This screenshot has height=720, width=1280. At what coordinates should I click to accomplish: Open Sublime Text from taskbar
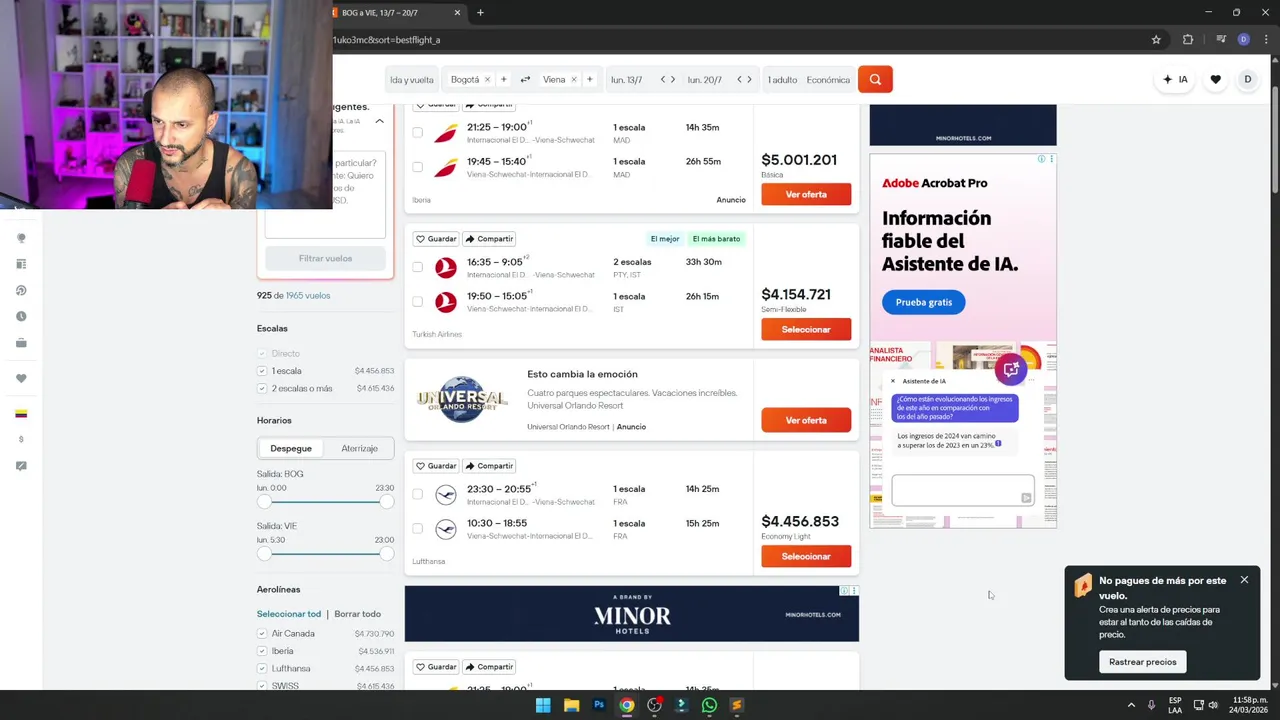[x=737, y=705]
